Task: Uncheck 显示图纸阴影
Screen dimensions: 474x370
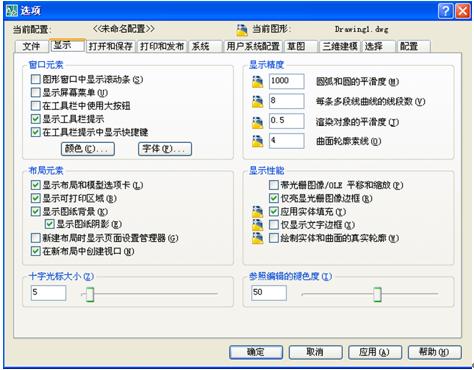Action: click(x=49, y=224)
